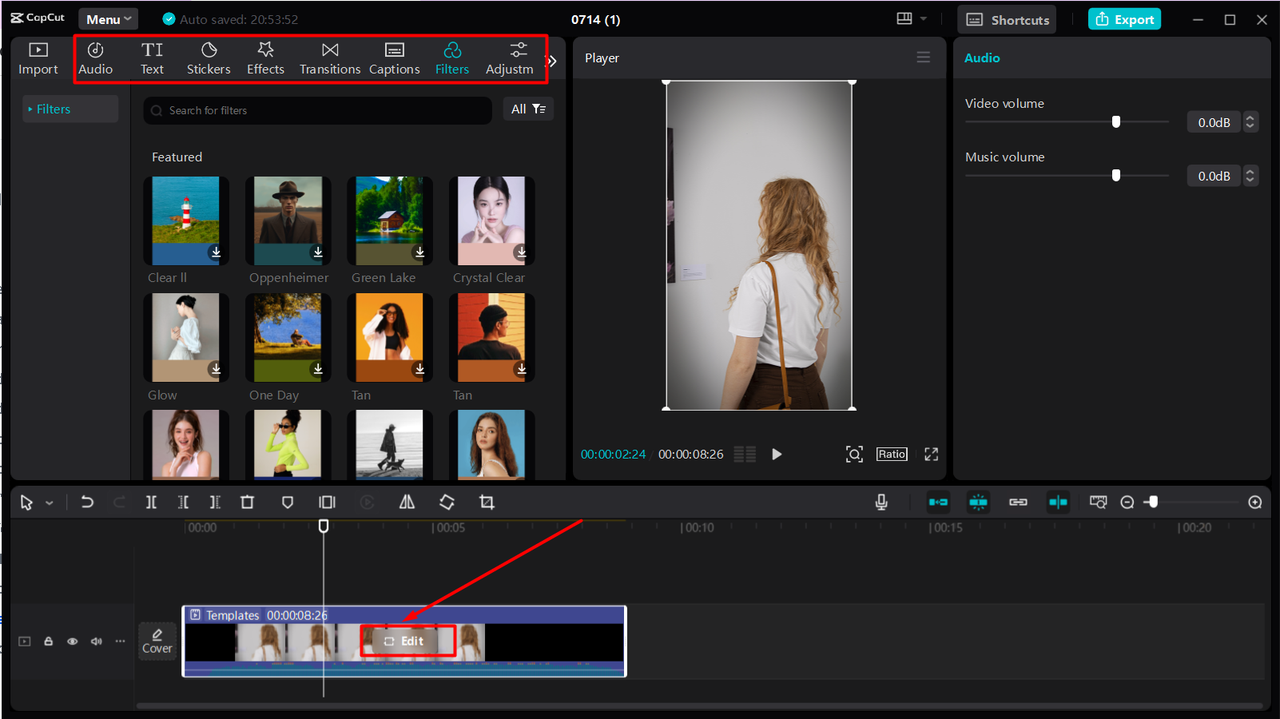The height and width of the screenshot is (719, 1280).
Task: Enter fullscreen preview
Action: point(931,454)
